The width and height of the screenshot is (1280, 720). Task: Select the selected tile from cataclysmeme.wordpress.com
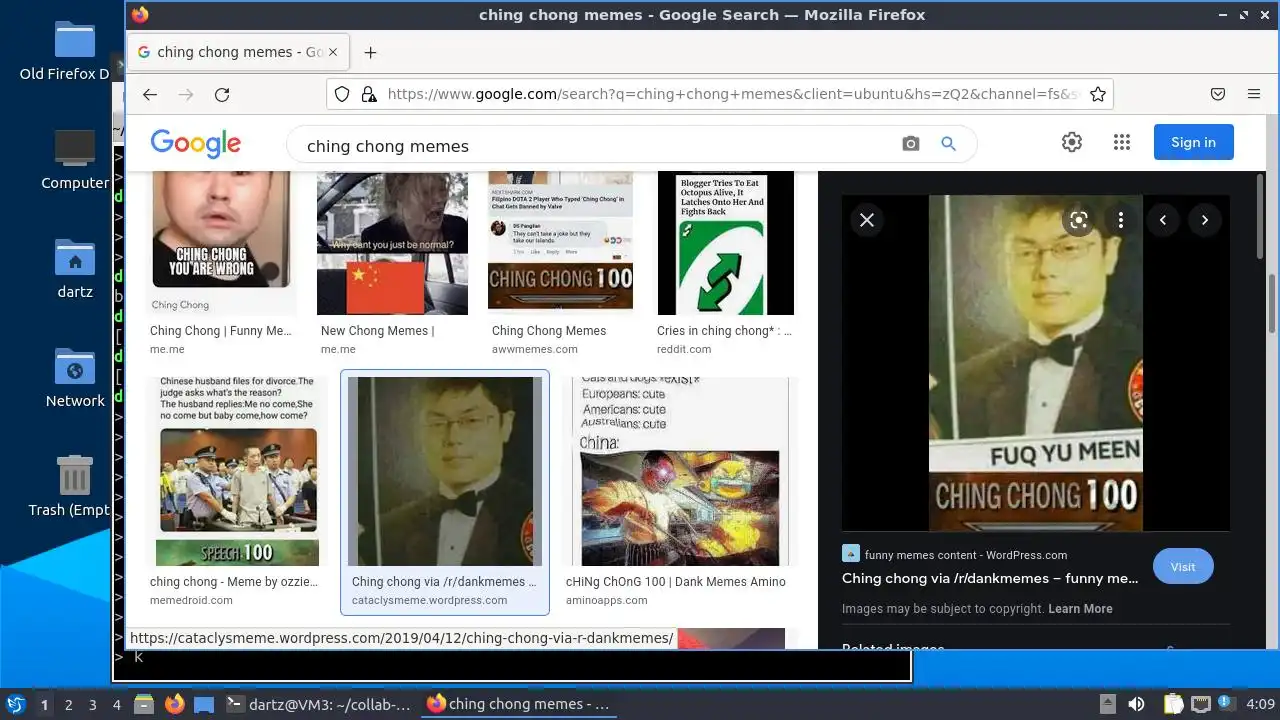(x=445, y=493)
